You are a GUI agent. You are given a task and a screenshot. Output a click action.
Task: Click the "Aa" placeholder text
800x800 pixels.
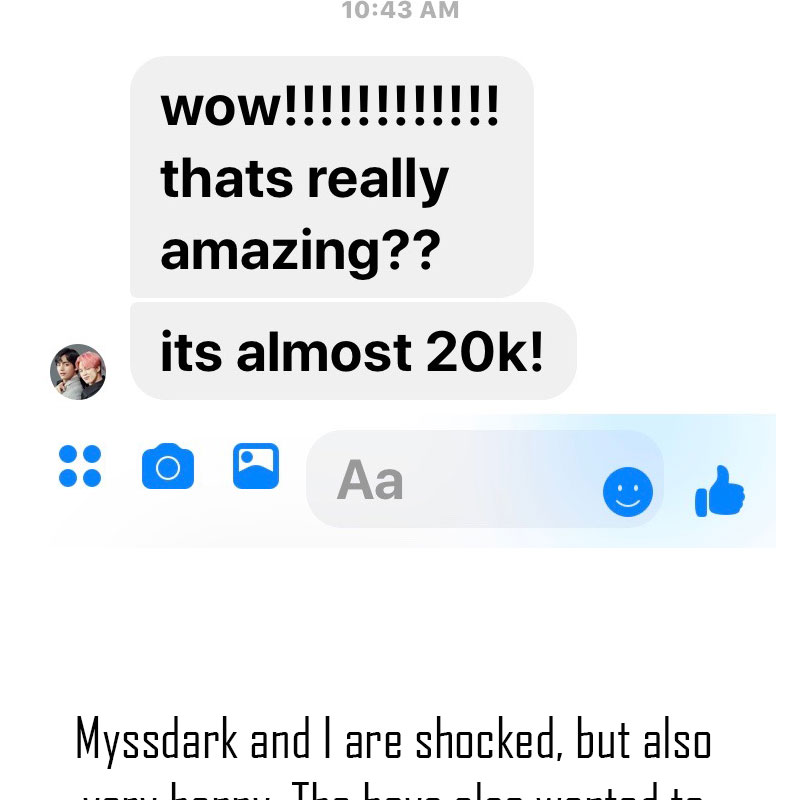click(x=370, y=480)
